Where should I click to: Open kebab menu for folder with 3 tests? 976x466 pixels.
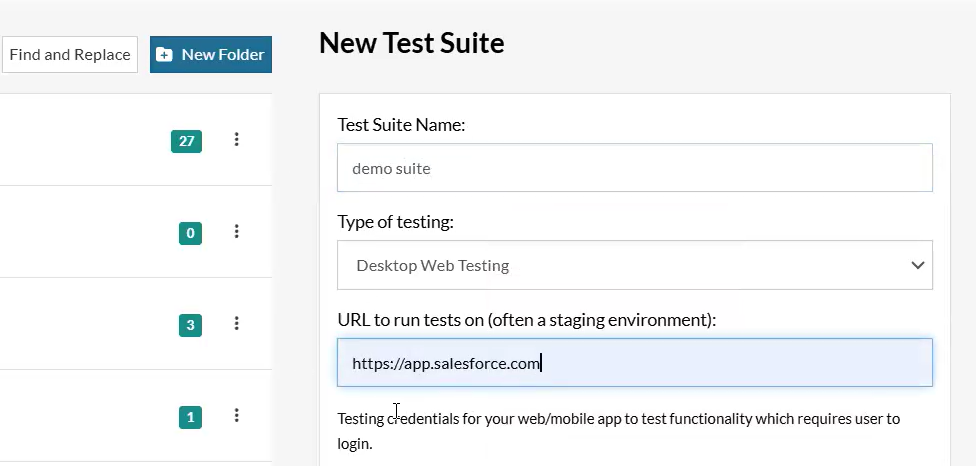[237, 324]
